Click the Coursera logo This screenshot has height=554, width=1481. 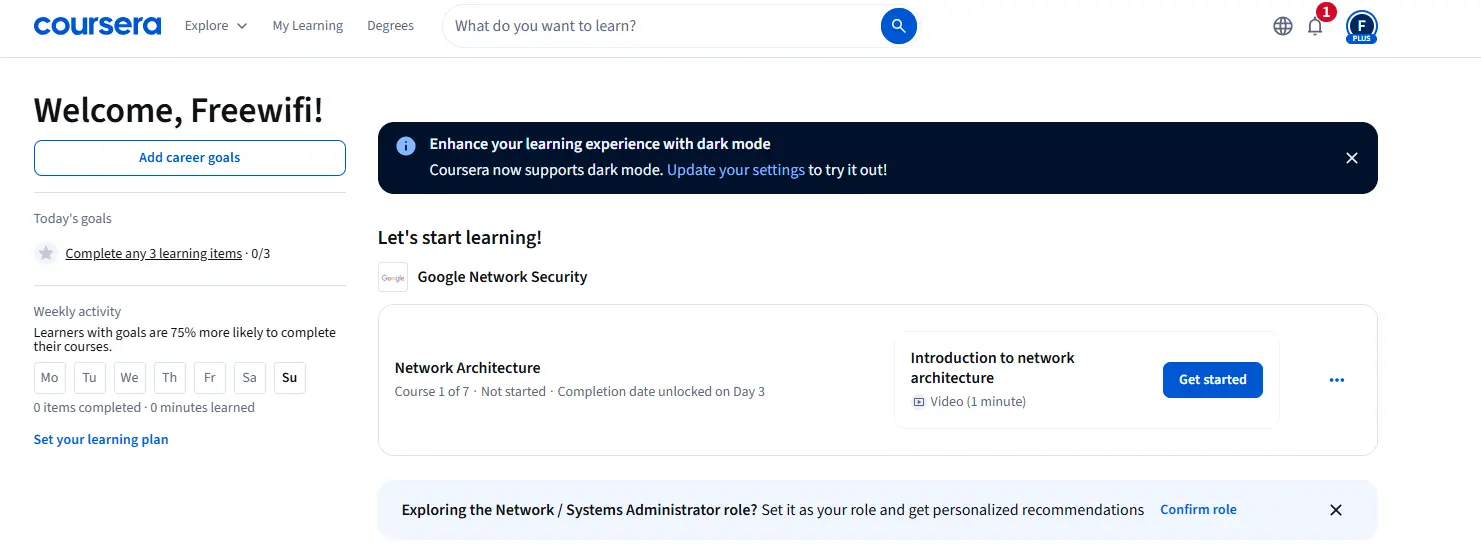click(x=97, y=26)
